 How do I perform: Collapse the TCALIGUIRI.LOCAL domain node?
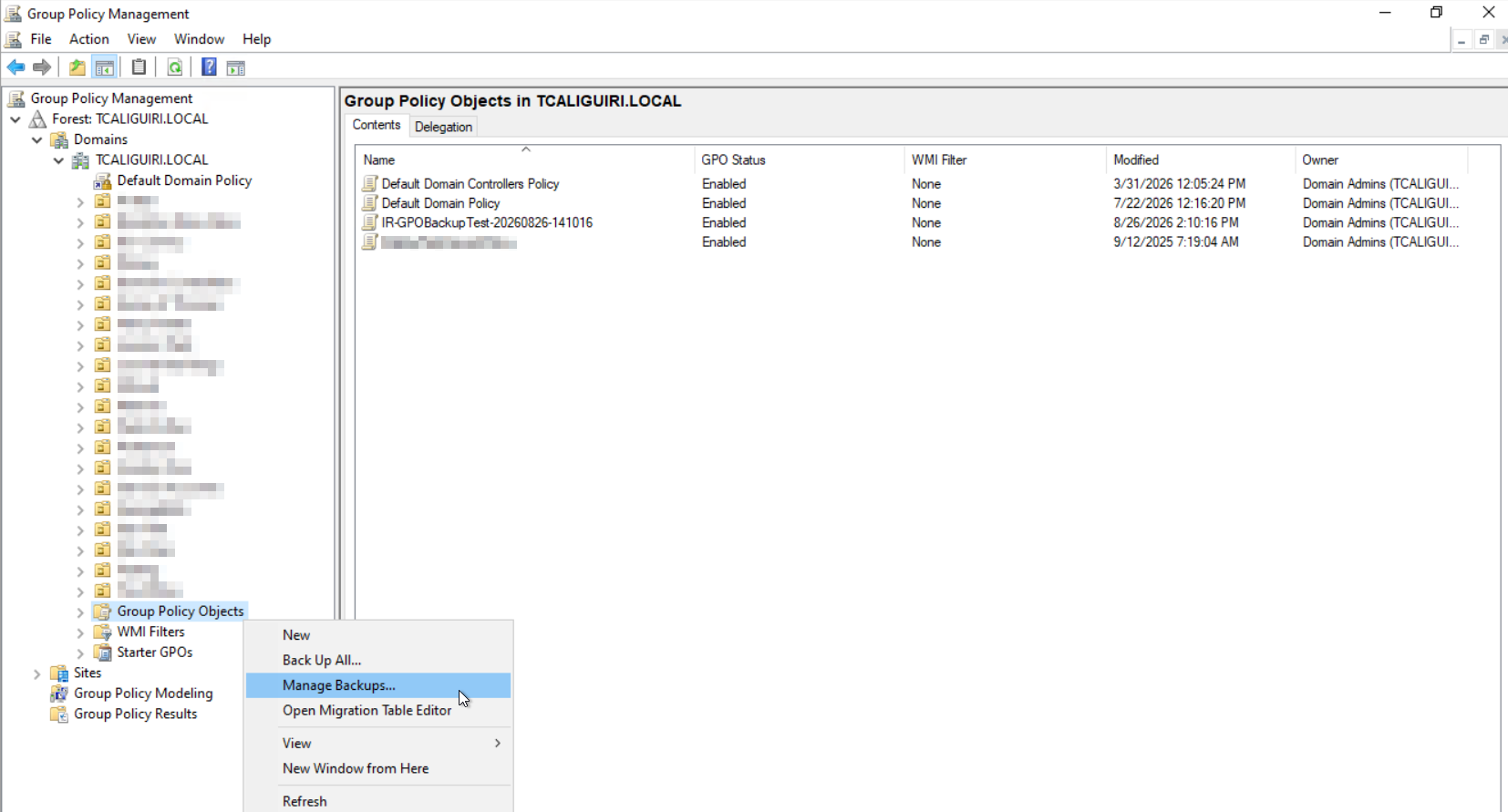(x=59, y=160)
